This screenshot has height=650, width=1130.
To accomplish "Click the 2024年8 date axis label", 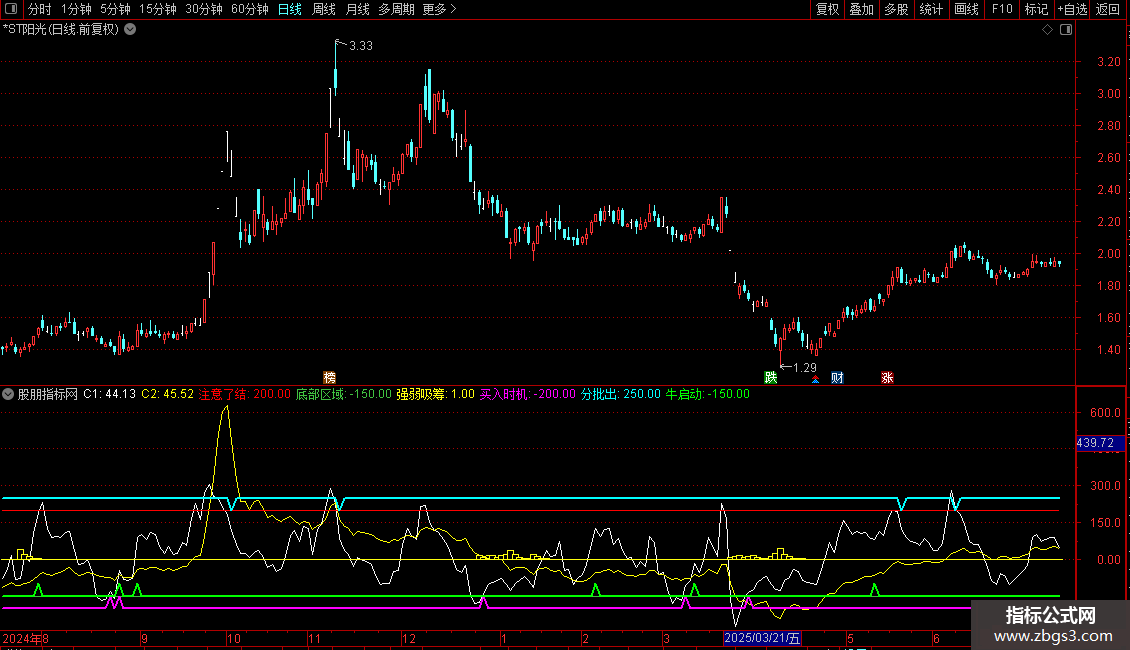I will (x=25, y=638).
